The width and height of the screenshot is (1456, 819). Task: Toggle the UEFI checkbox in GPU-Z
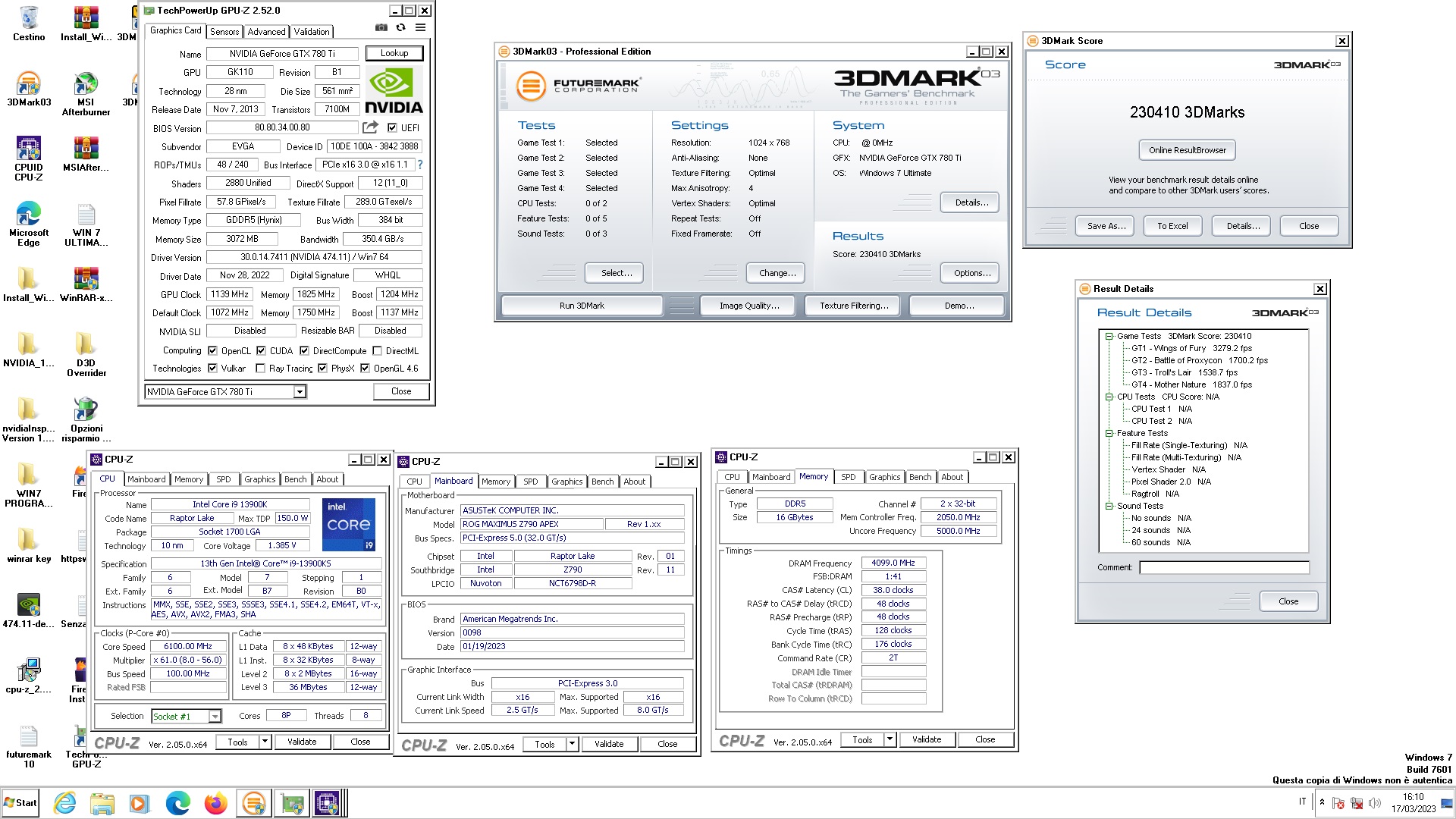click(x=392, y=127)
